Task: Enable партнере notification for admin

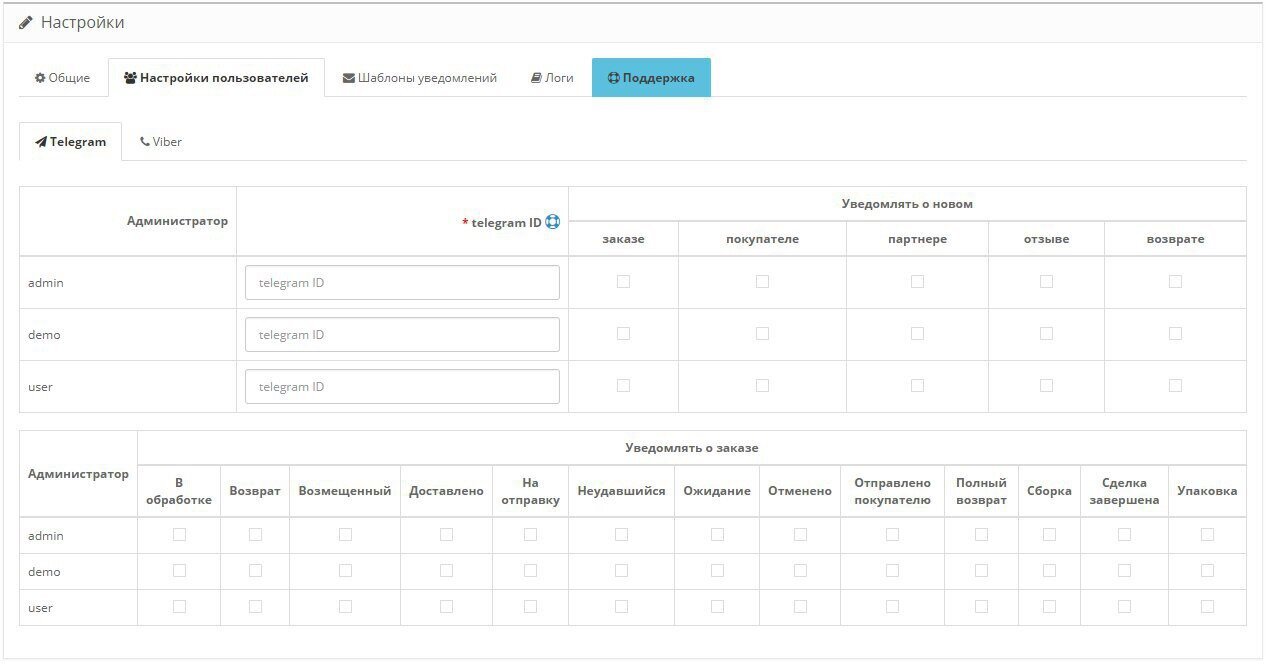Action: coord(917,282)
